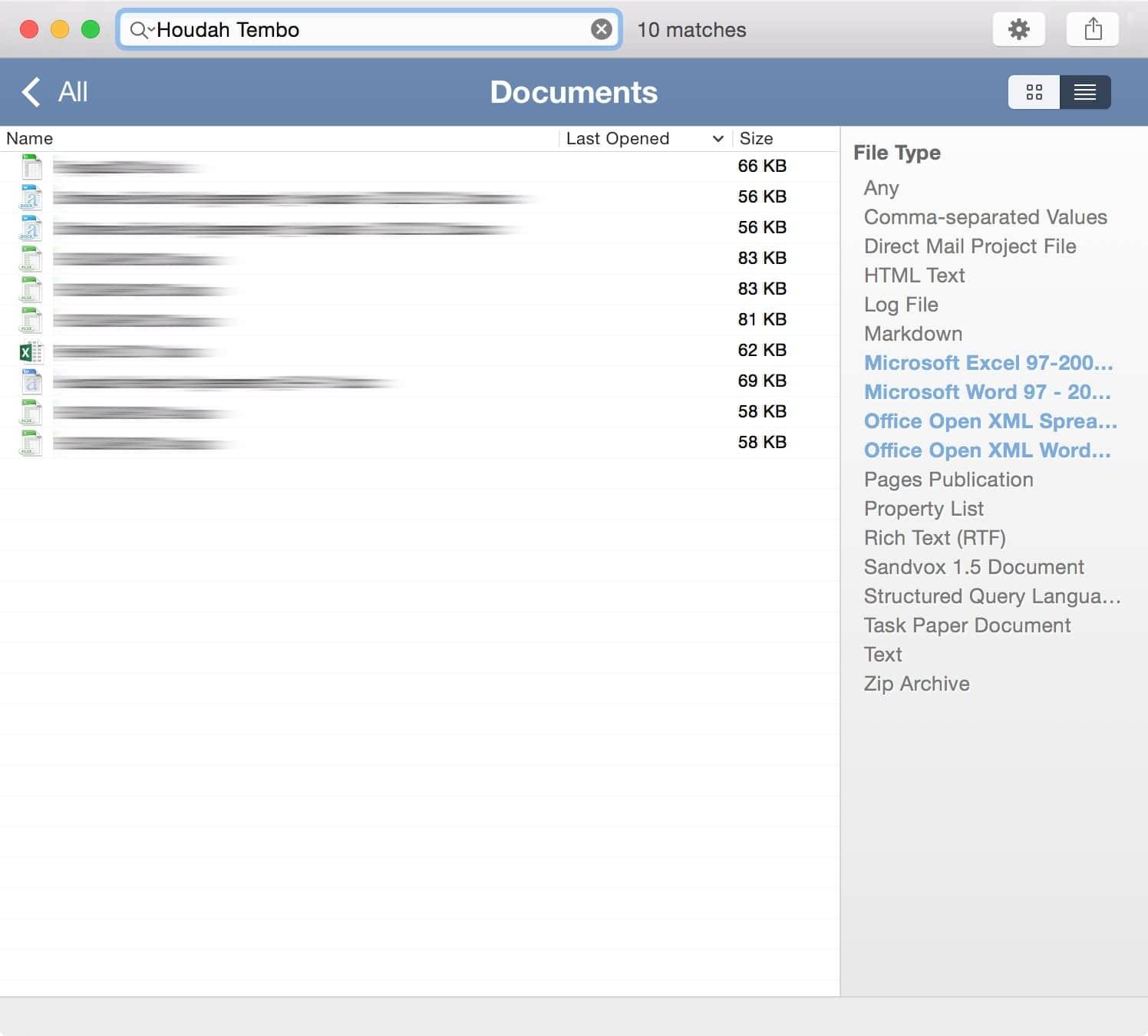
Task: Filter by HTML Text type
Action: click(914, 275)
